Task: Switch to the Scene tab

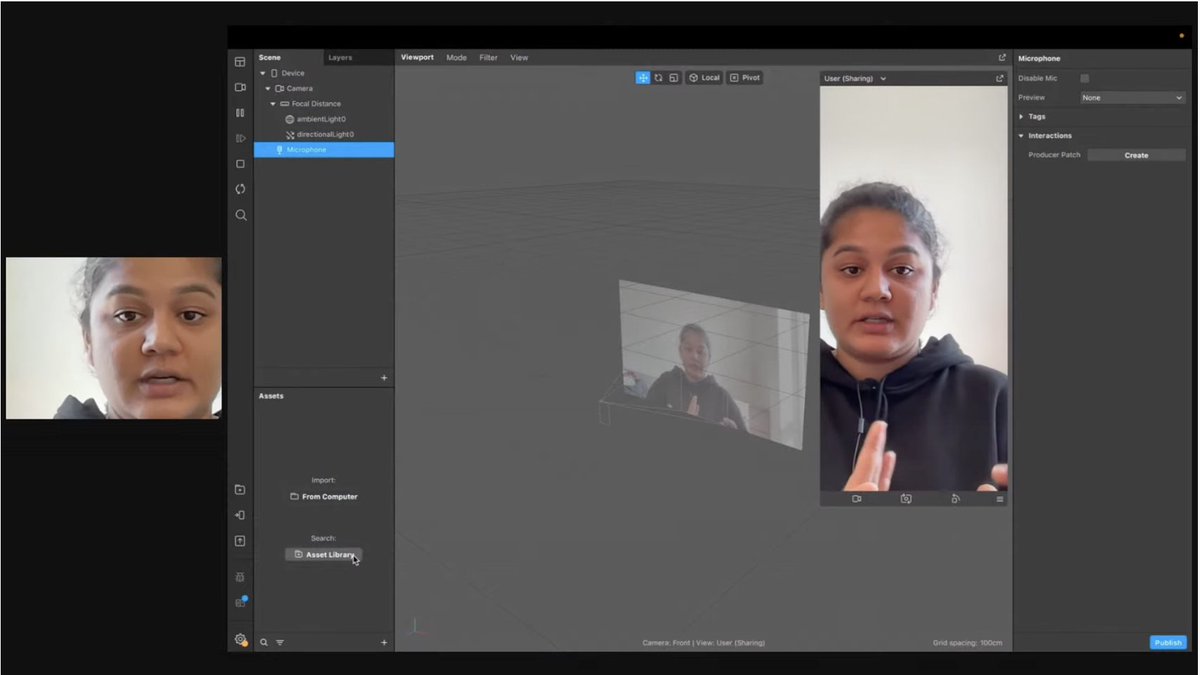Action: [270, 58]
